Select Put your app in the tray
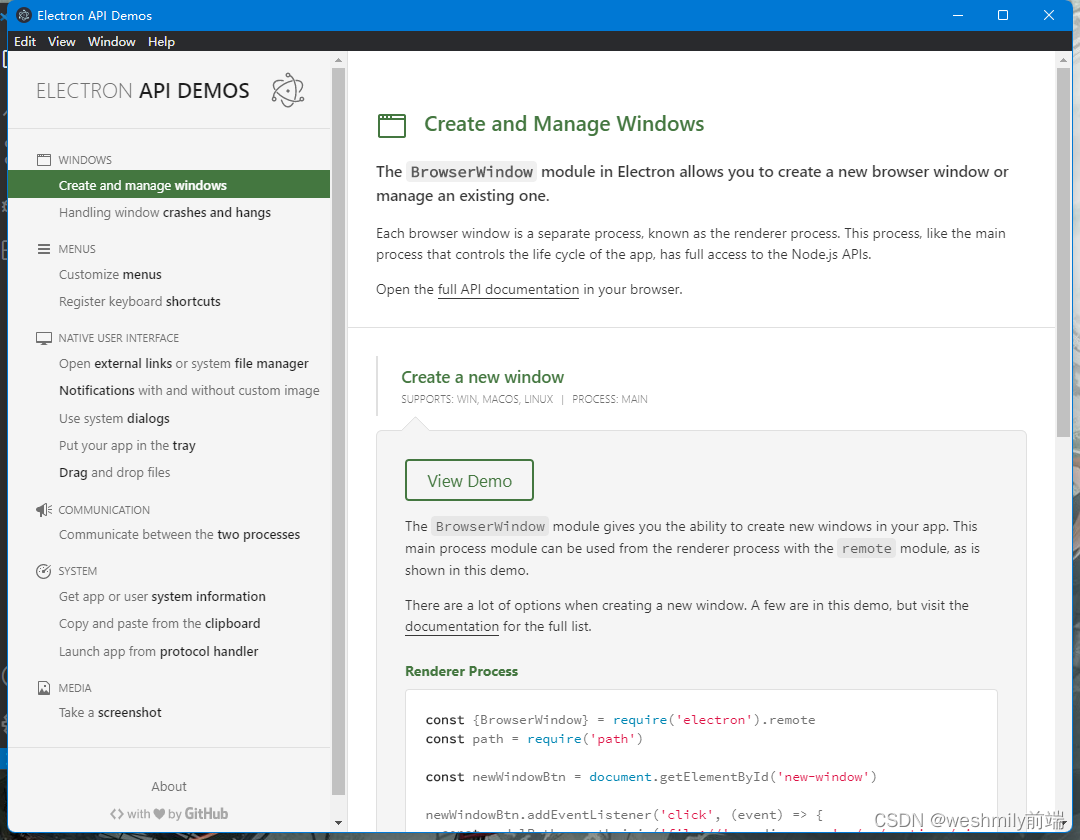The height and width of the screenshot is (840, 1080). tap(127, 445)
